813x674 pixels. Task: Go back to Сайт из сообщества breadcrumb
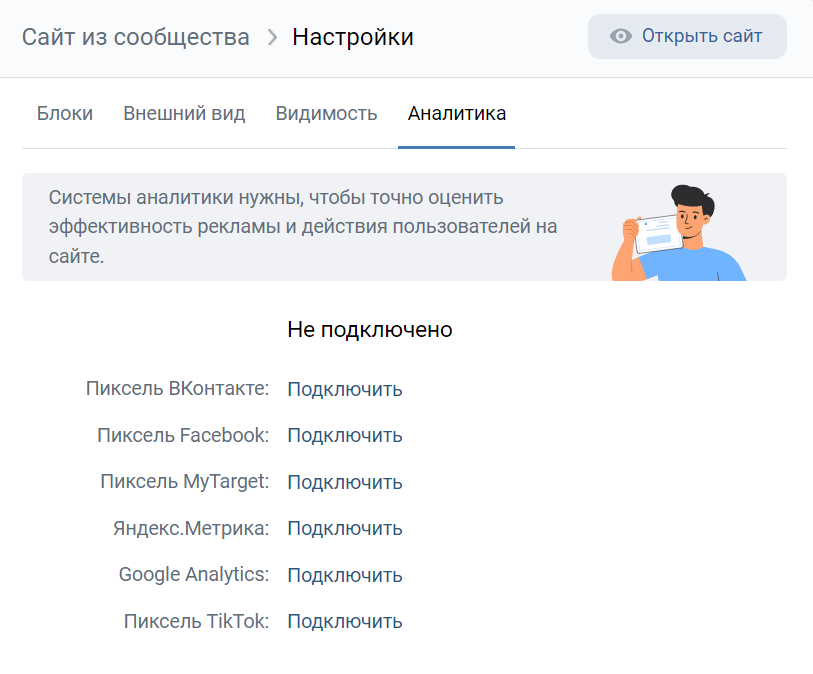[136, 37]
